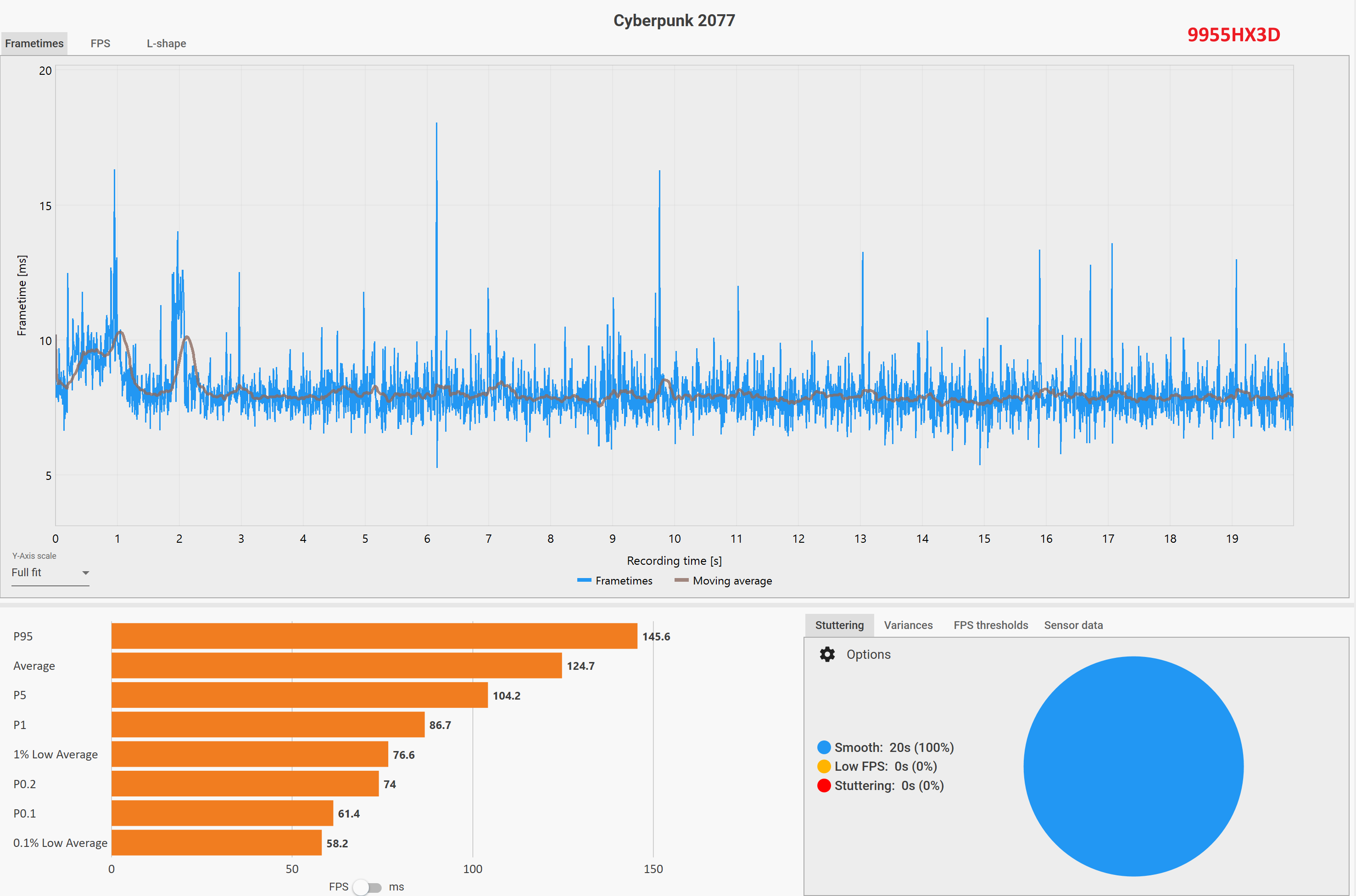
Task: Click the blue Smooth legend dot
Action: coord(823,747)
